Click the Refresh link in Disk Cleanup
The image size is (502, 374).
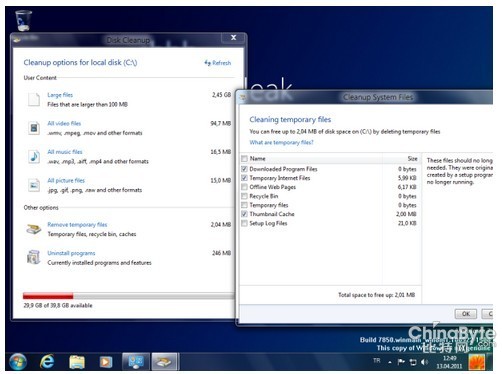(x=218, y=63)
